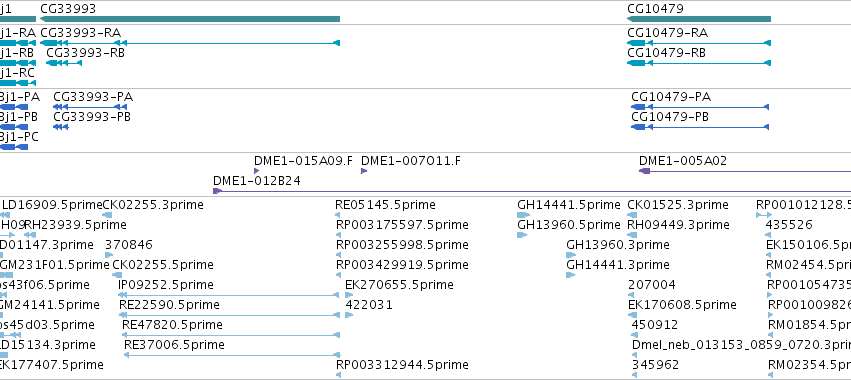
Task: Select the CG33993-PB protein arrows
Action: coord(61,127)
